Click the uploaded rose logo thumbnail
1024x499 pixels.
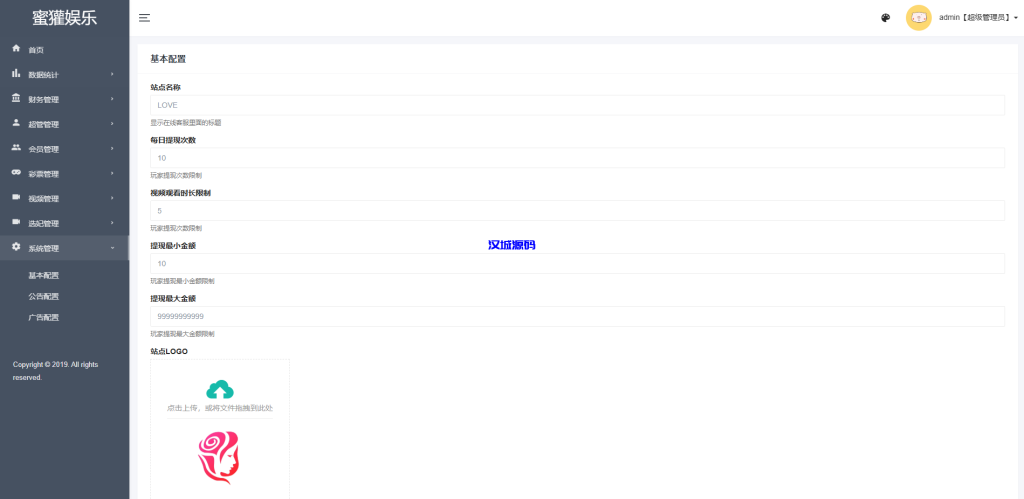point(219,458)
